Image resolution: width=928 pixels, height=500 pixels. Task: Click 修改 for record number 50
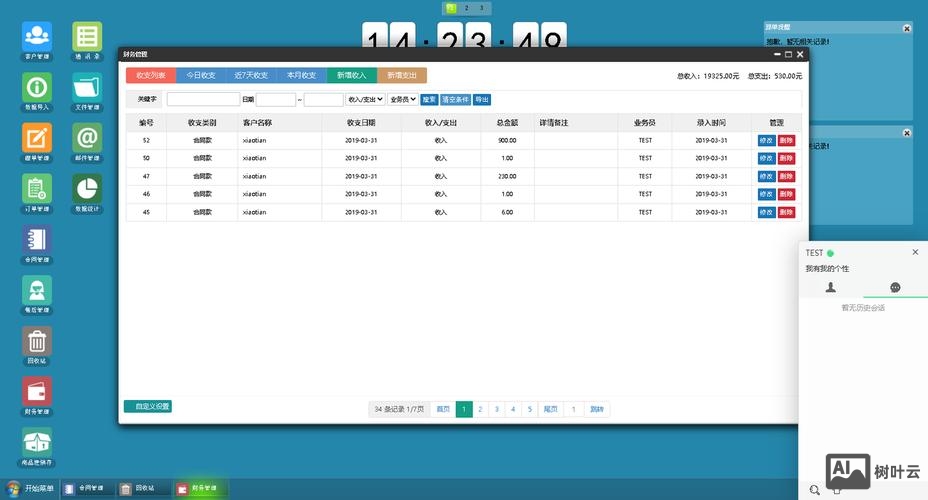(766, 158)
